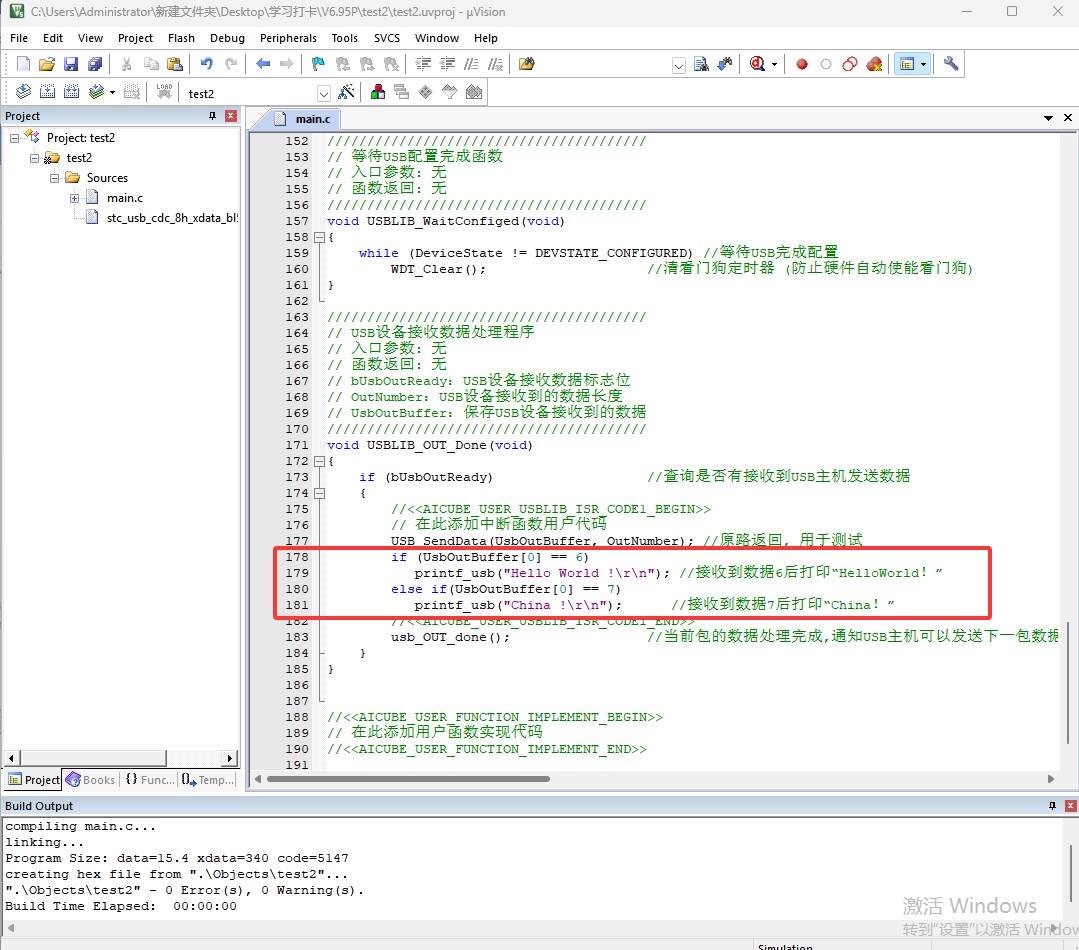
Task: Open the target selection dropdown next to test2
Action: pyautogui.click(x=323, y=93)
